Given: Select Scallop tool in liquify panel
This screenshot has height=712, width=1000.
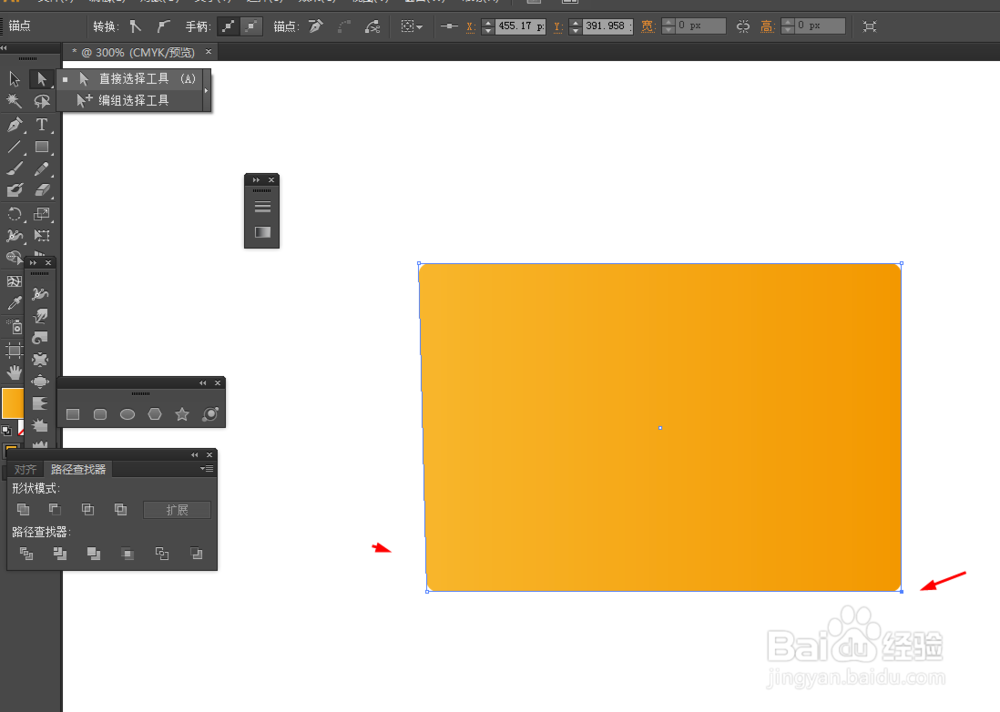Looking at the screenshot, I should pos(40,403).
